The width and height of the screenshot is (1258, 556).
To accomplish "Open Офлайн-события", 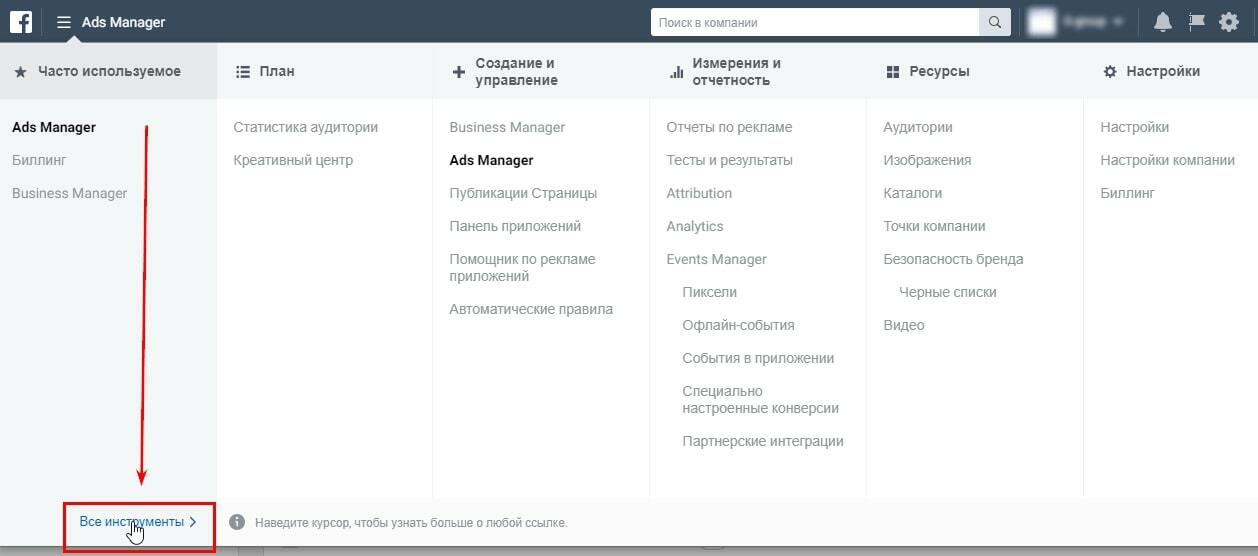I will point(738,325).
